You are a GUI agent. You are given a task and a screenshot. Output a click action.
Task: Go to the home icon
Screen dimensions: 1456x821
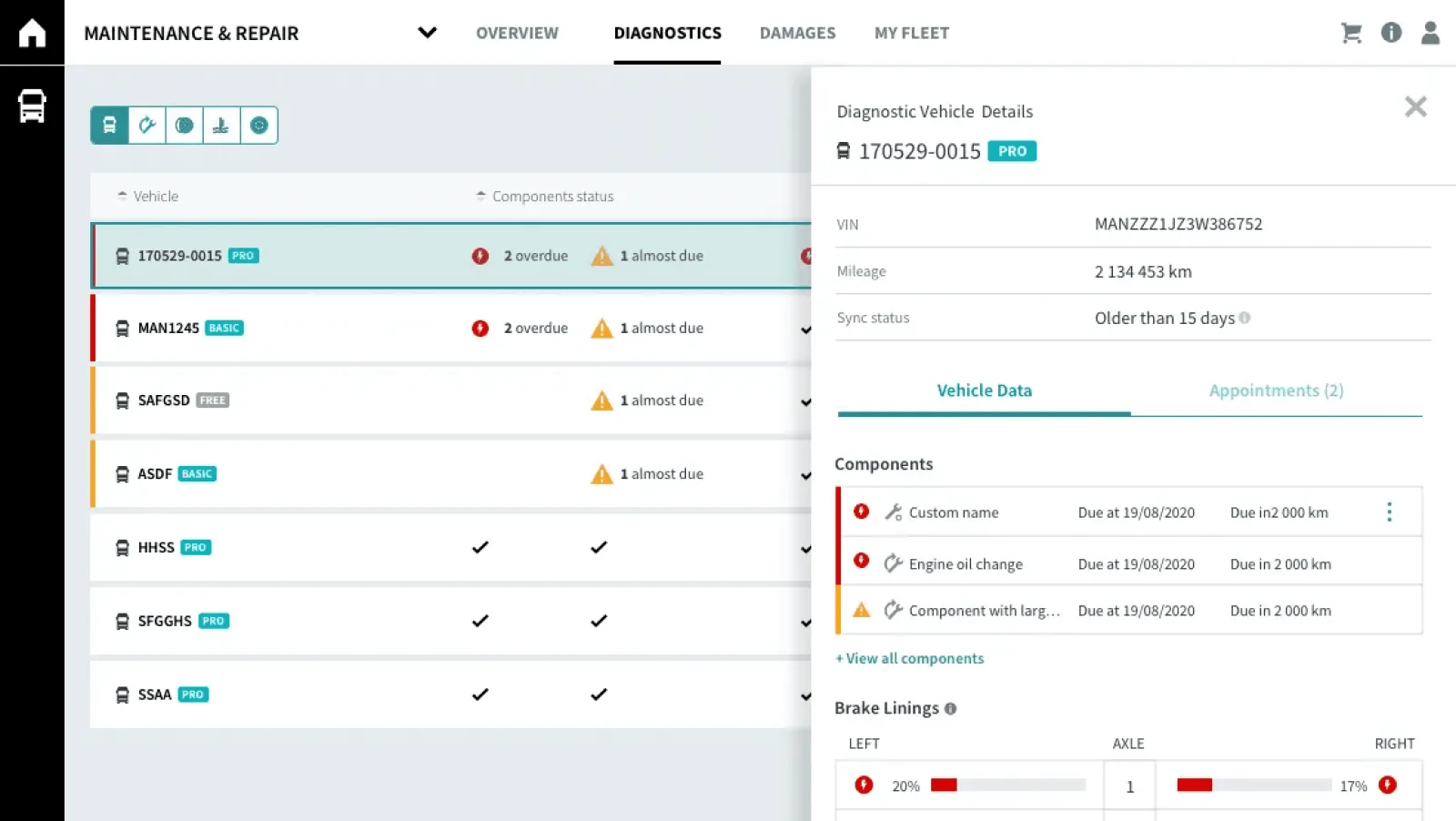pyautogui.click(x=32, y=33)
